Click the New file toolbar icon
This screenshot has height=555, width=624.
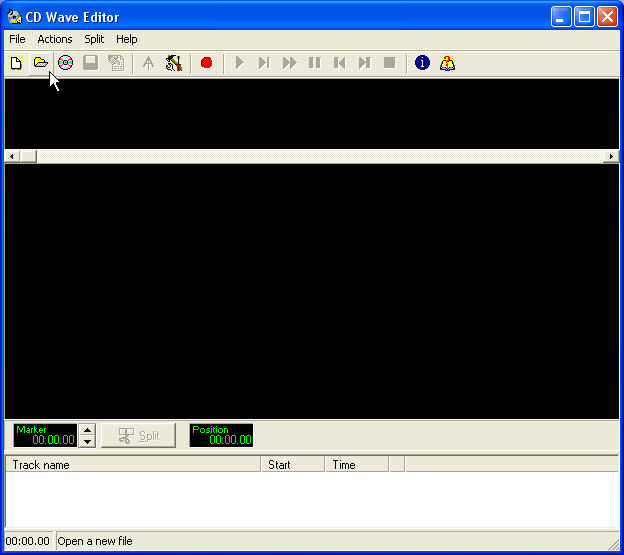[16, 63]
